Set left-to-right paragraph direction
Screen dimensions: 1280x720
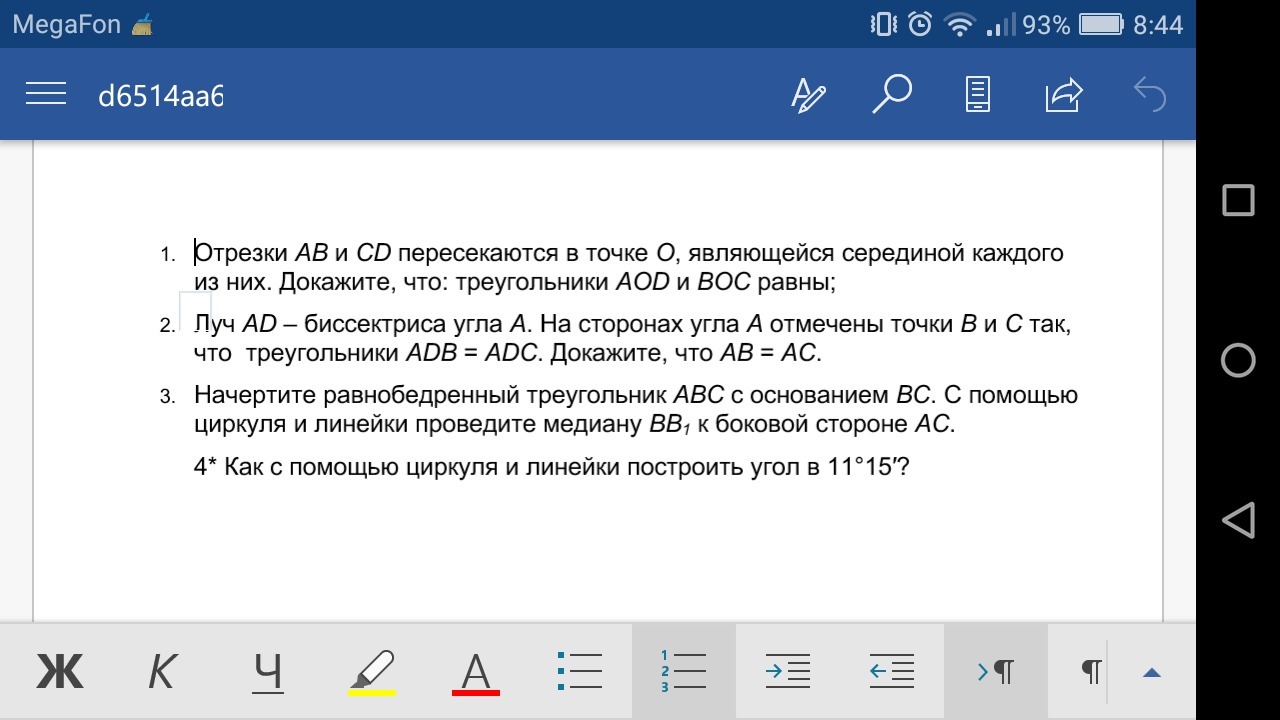(x=996, y=671)
